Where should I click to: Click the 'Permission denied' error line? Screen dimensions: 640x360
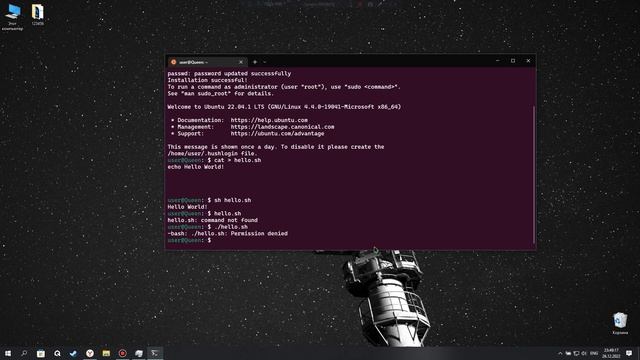(227, 234)
